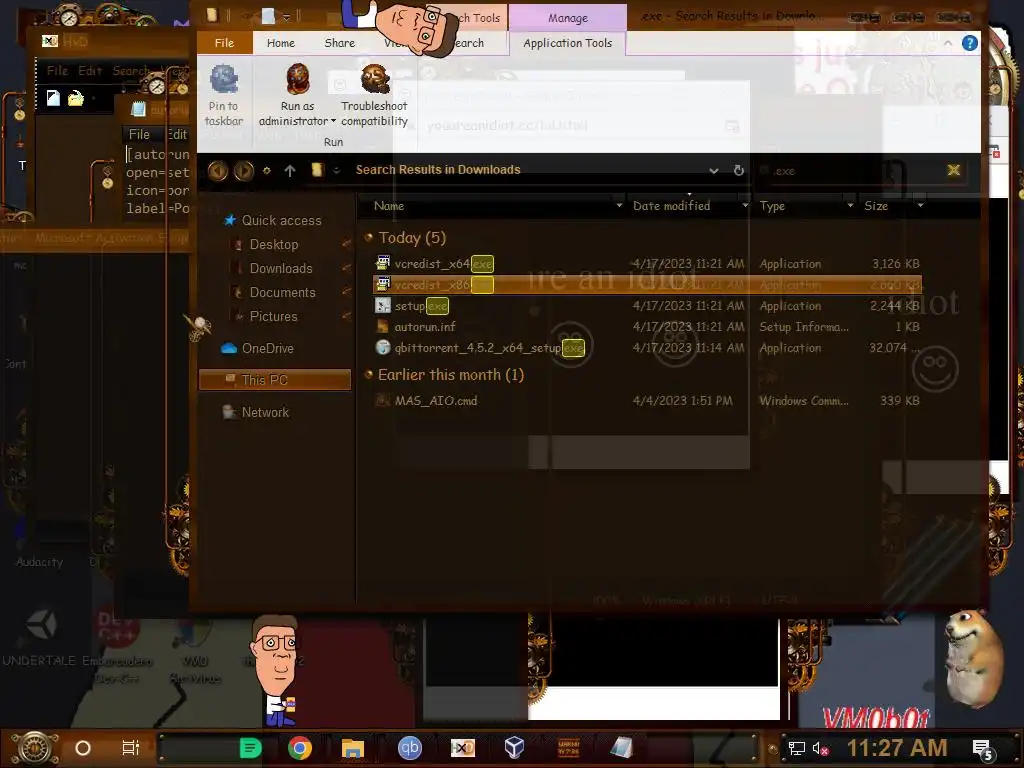
Task: Open the Date modified column dropdown
Action: pyautogui.click(x=744, y=206)
